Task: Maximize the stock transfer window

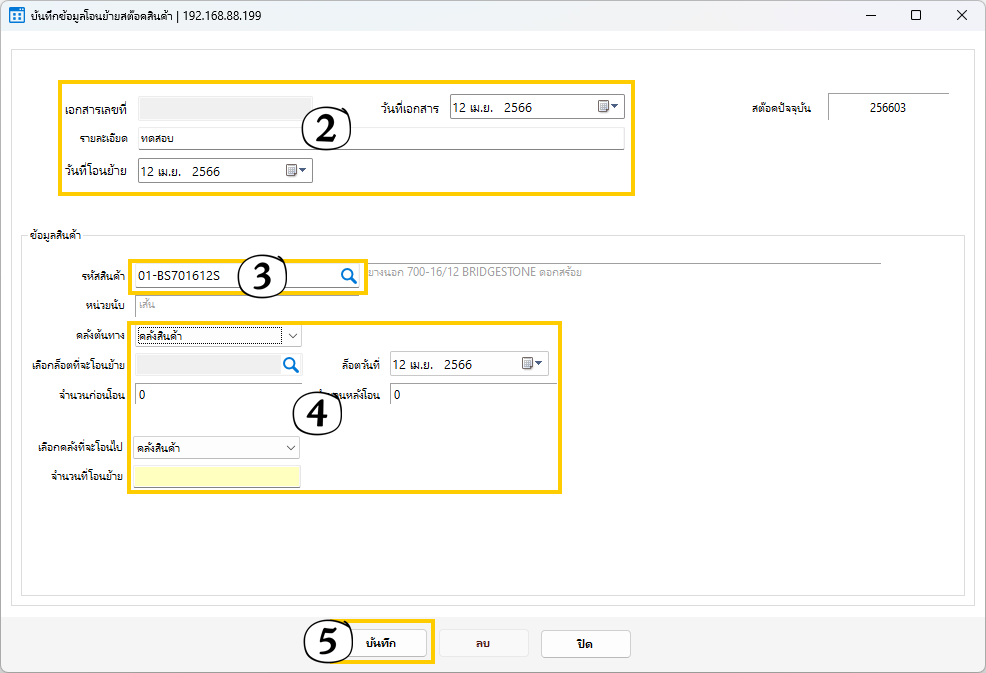Action: (x=916, y=15)
